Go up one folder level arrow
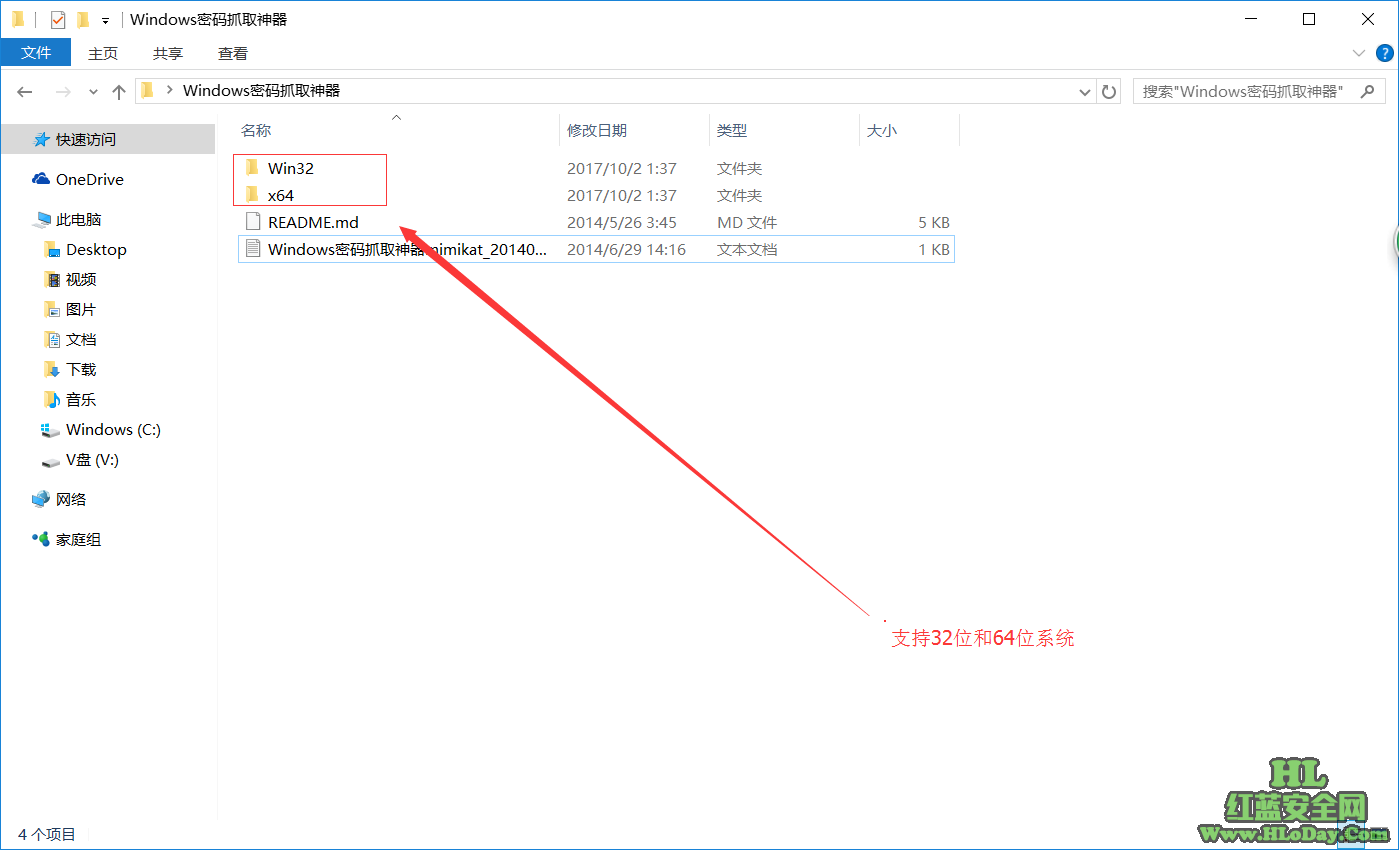 point(119,91)
